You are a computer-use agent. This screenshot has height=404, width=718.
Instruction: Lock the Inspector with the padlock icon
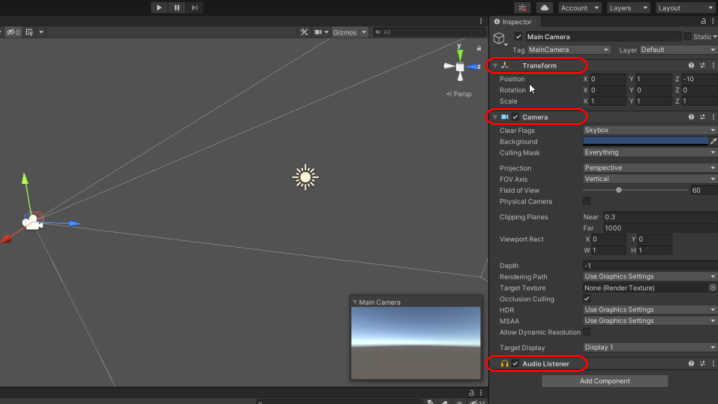coord(703,21)
